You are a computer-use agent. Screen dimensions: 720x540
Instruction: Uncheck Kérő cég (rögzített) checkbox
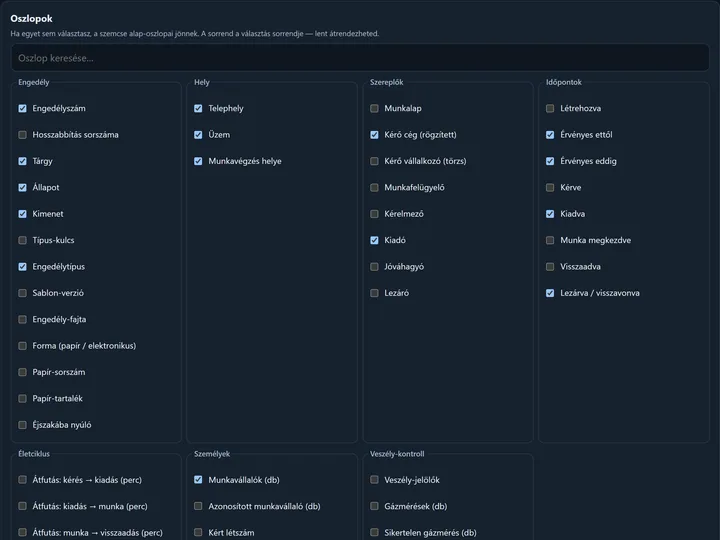coord(374,135)
